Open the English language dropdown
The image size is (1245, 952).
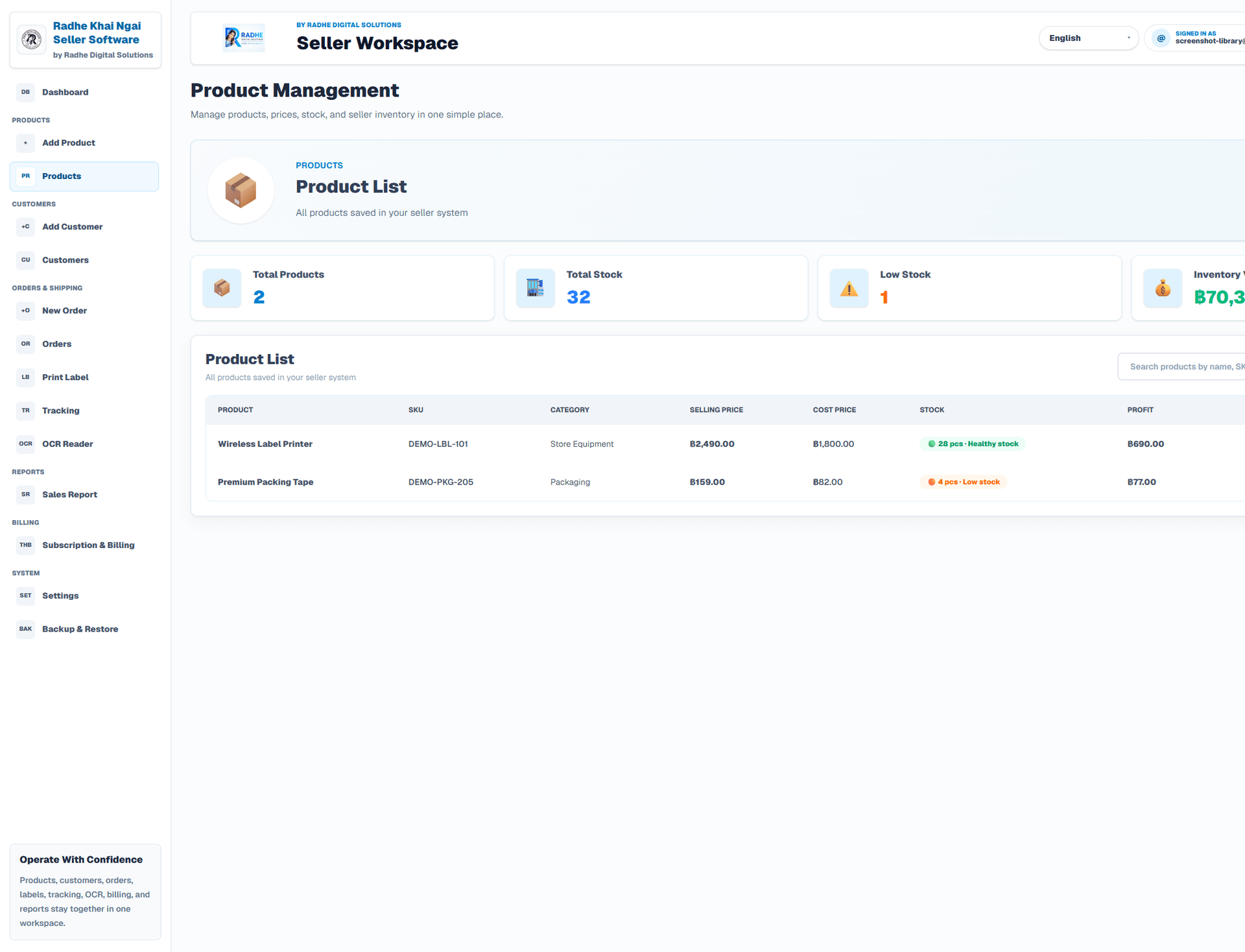click(1088, 38)
